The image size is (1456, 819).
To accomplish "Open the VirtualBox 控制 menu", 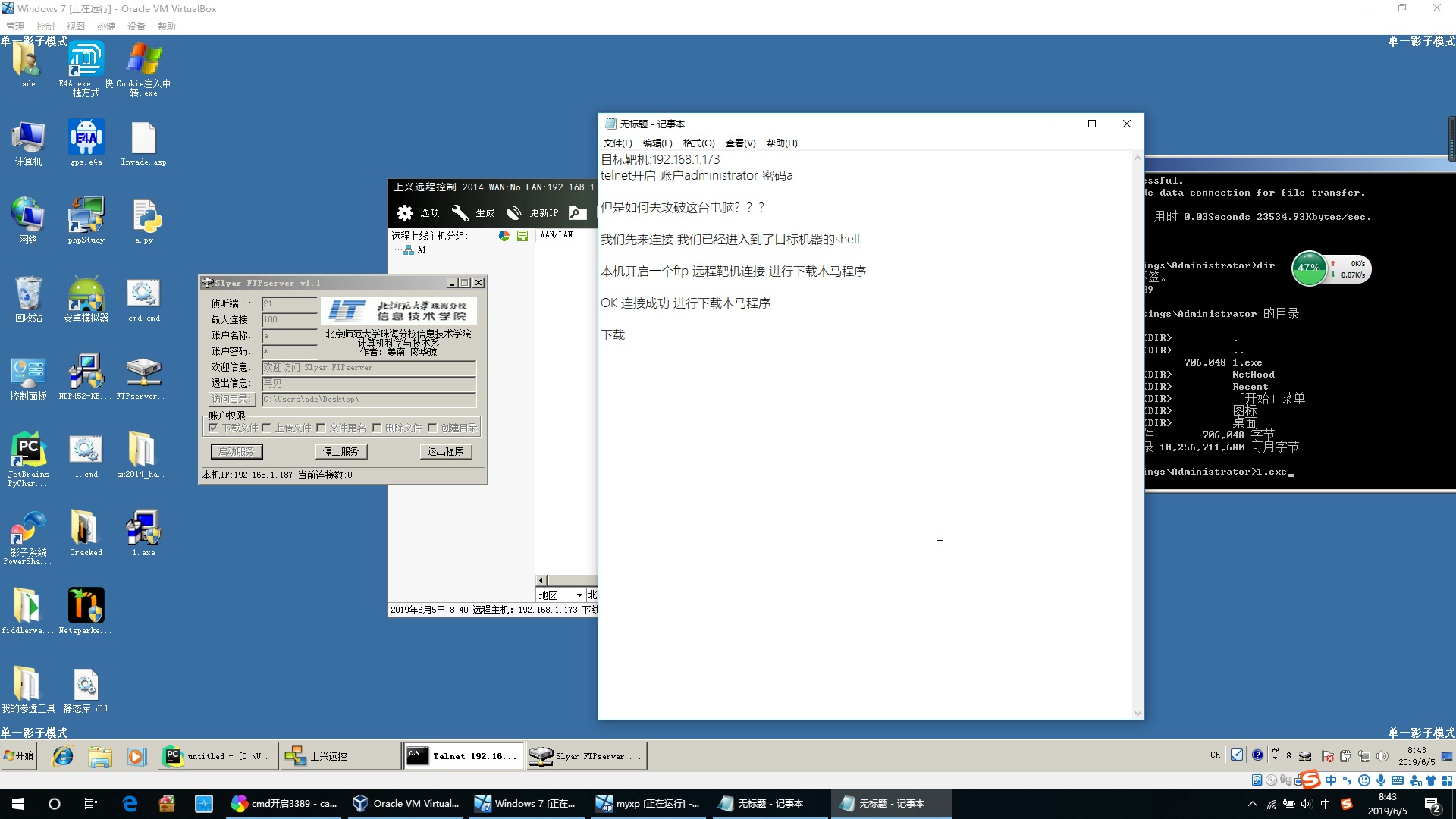I will click(x=45, y=27).
